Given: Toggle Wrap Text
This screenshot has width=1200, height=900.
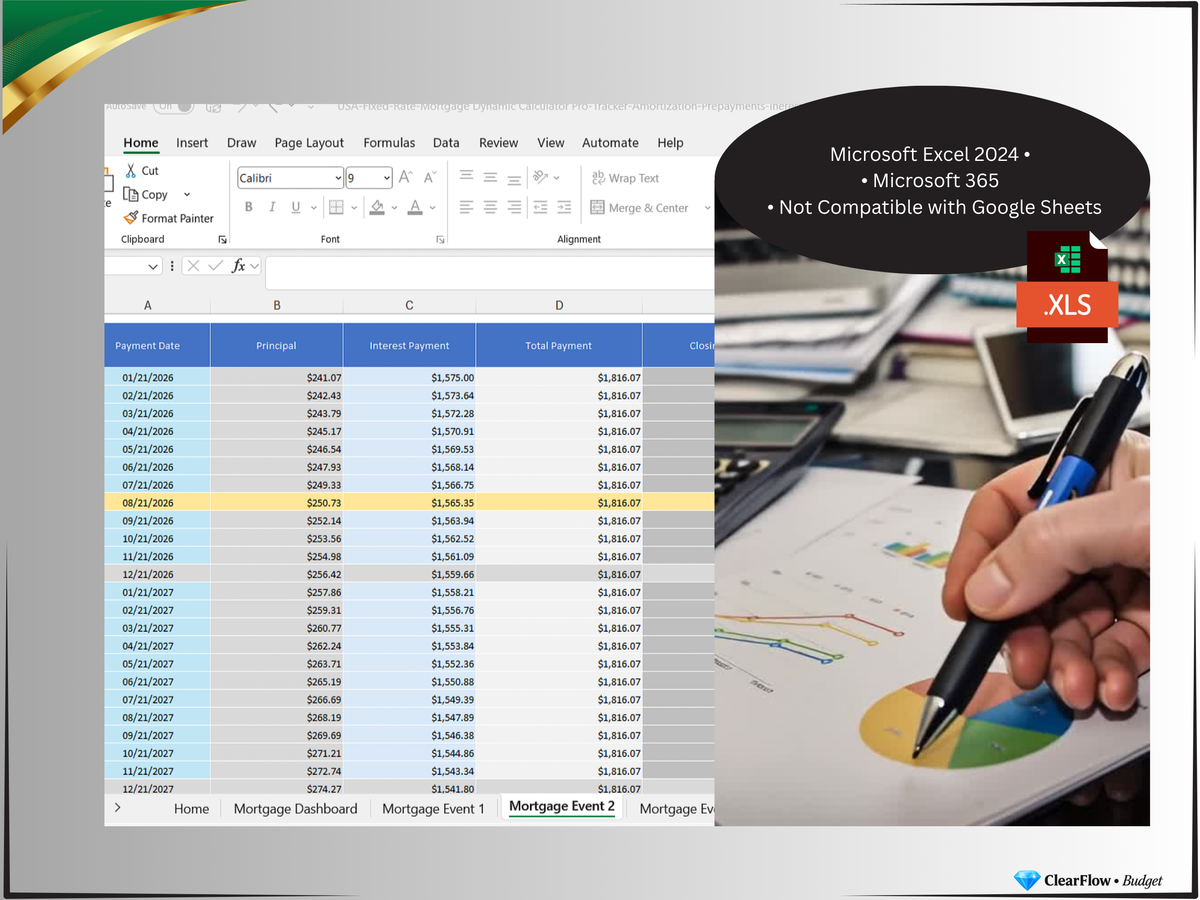Looking at the screenshot, I should [625, 178].
